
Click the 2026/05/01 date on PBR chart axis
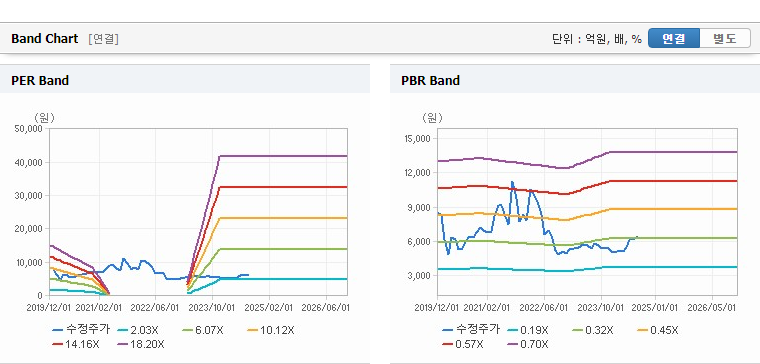[x=712, y=307]
